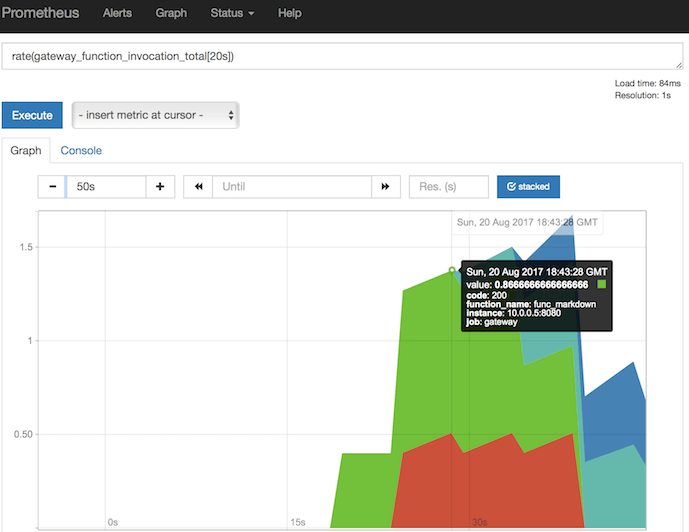Click the Prometheus brand link
The width and height of the screenshot is (689, 532).
[43, 14]
